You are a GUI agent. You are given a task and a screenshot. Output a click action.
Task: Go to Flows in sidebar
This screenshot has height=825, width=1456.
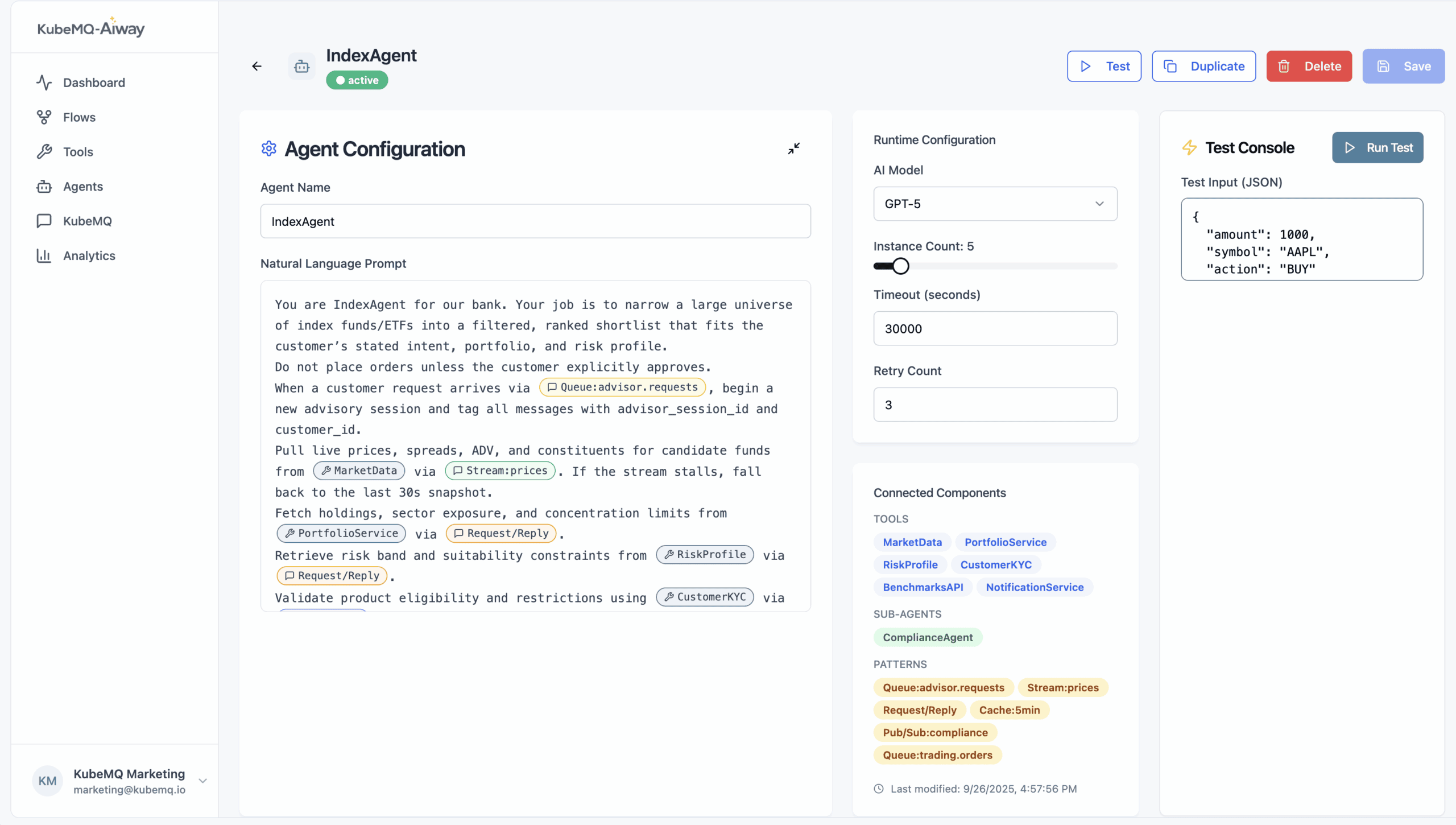tap(79, 117)
